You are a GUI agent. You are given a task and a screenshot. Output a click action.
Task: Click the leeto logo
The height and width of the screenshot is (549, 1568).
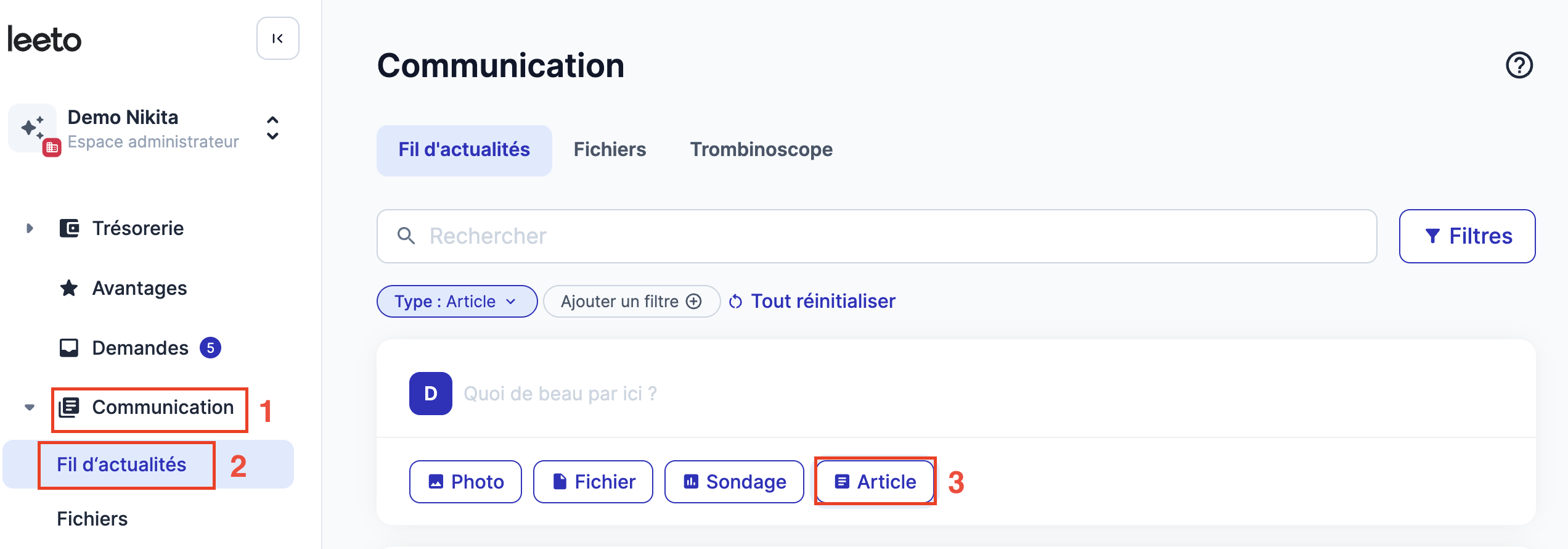44,39
